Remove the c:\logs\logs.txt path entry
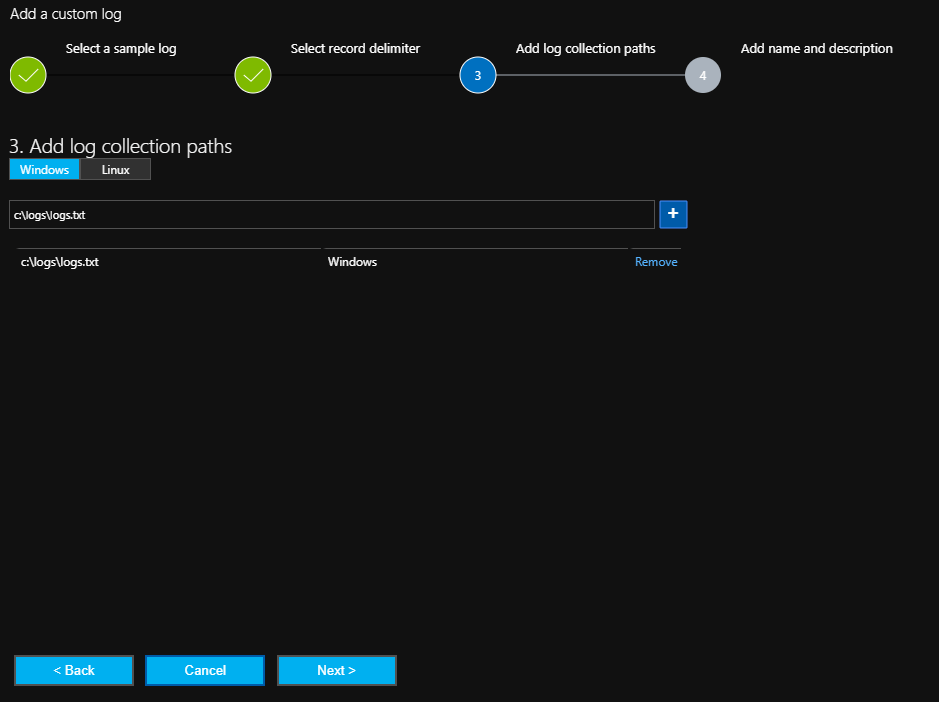The image size is (939, 702). (x=656, y=262)
